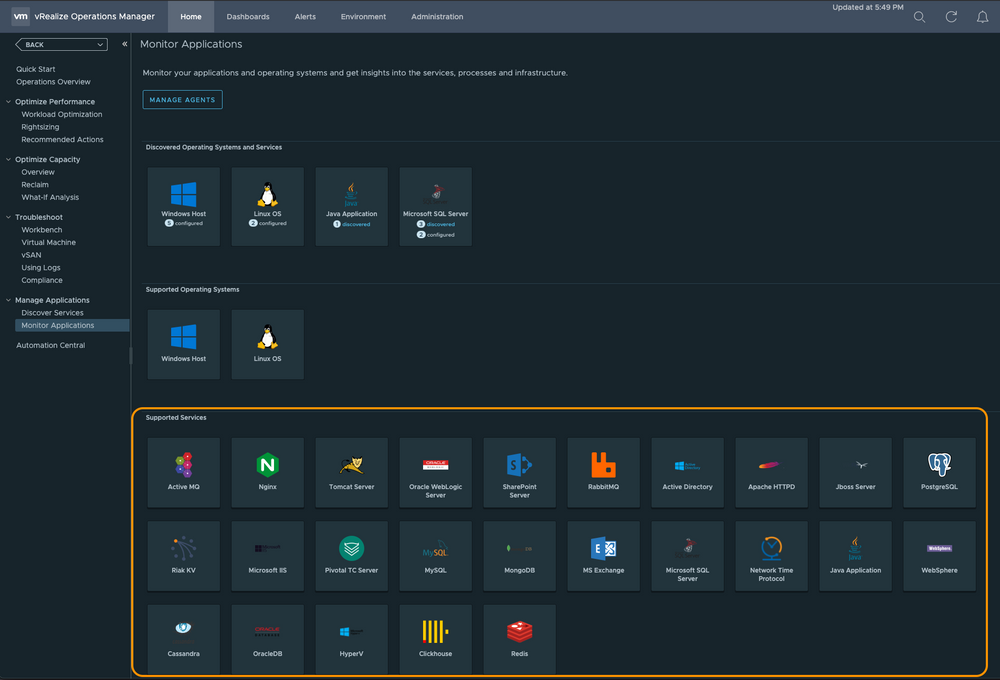Select the Clickhouse service tile
The height and width of the screenshot is (680, 1000).
pos(435,639)
